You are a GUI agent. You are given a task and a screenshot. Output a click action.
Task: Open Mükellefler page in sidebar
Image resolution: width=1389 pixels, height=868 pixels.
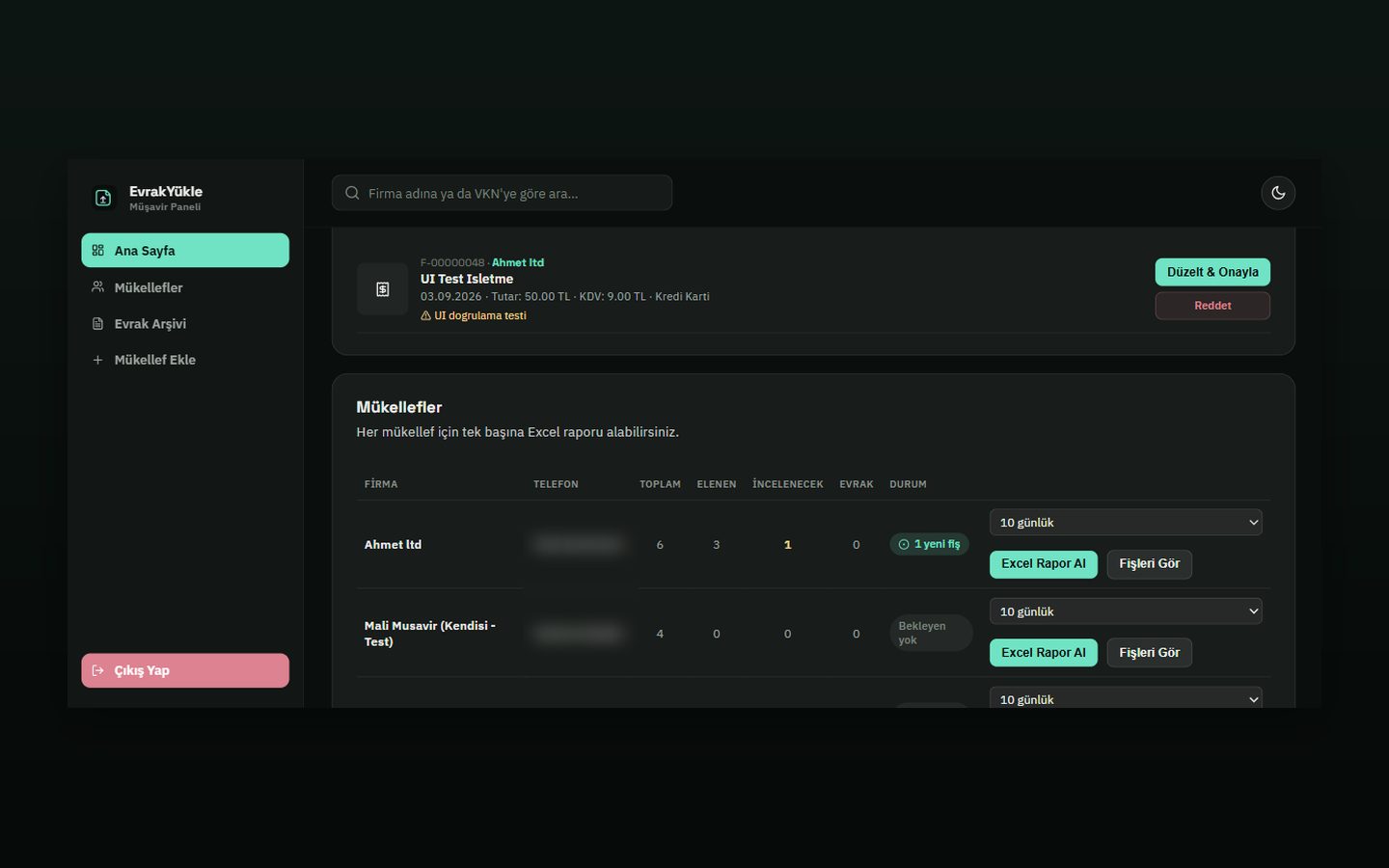(185, 287)
